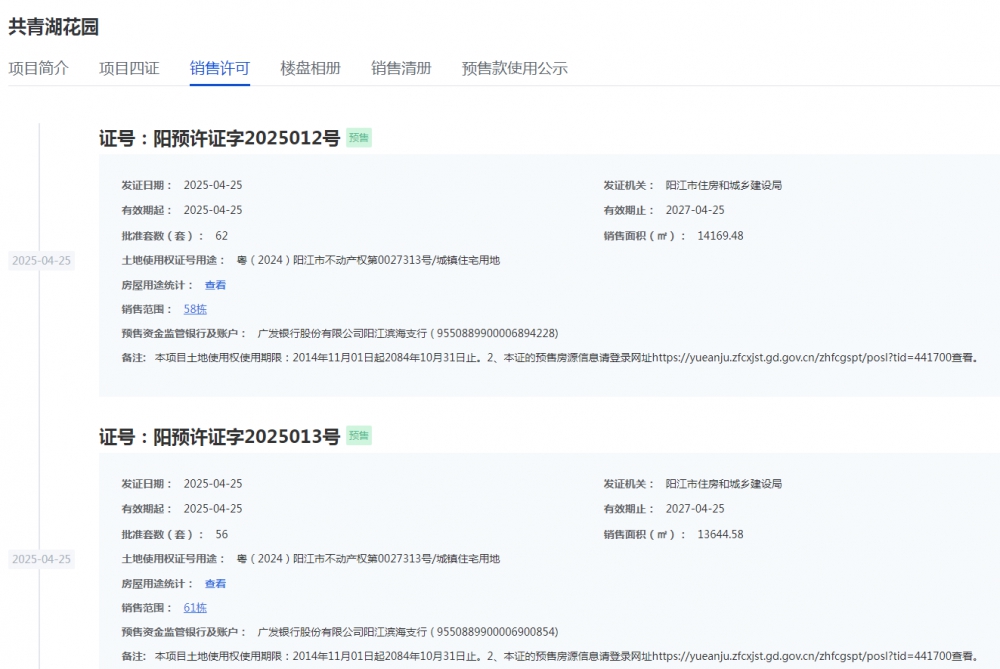Select the 销售许可 tab
The image size is (1000, 669).
point(219,68)
